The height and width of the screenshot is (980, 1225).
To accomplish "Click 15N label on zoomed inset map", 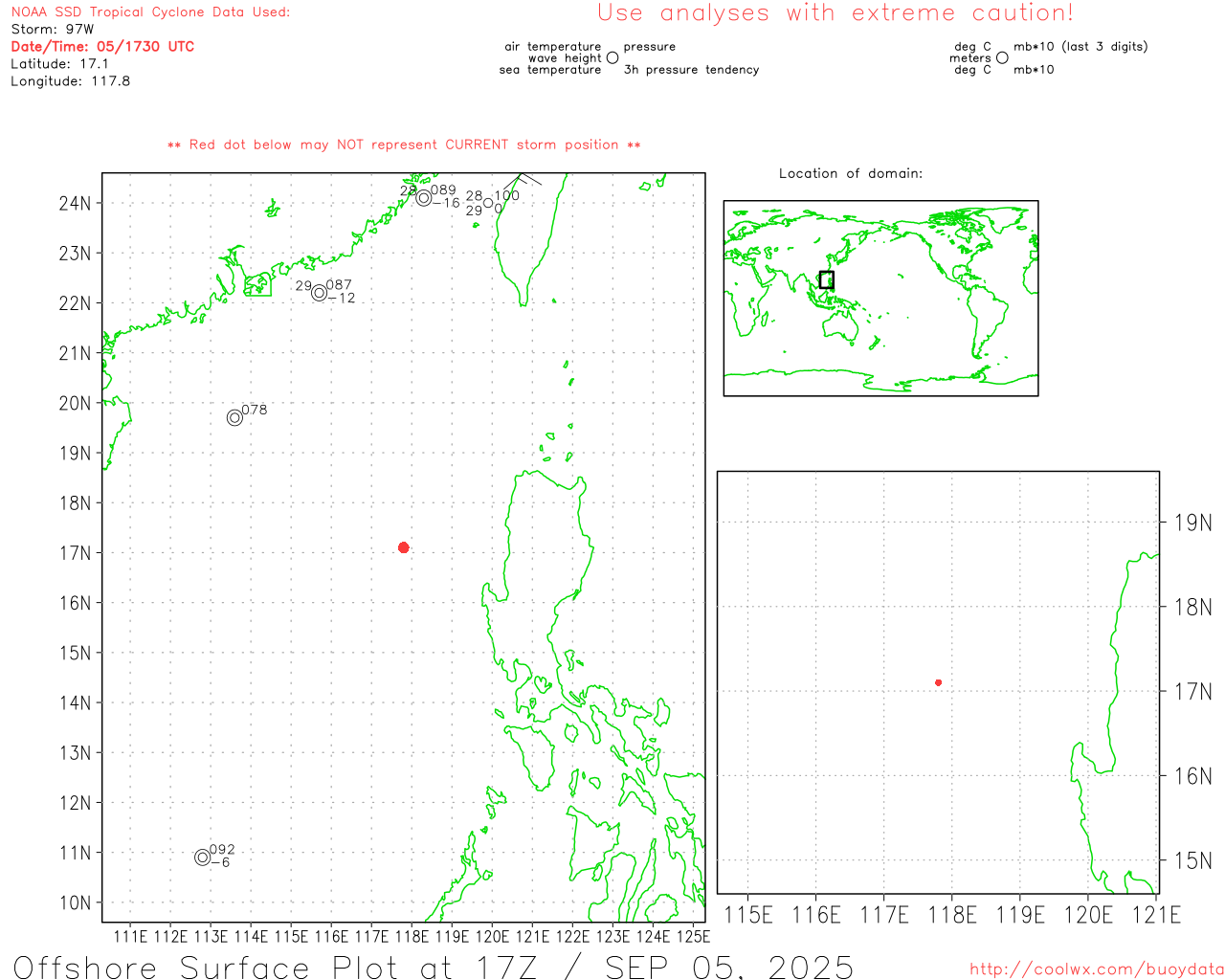I will 1193,860.
